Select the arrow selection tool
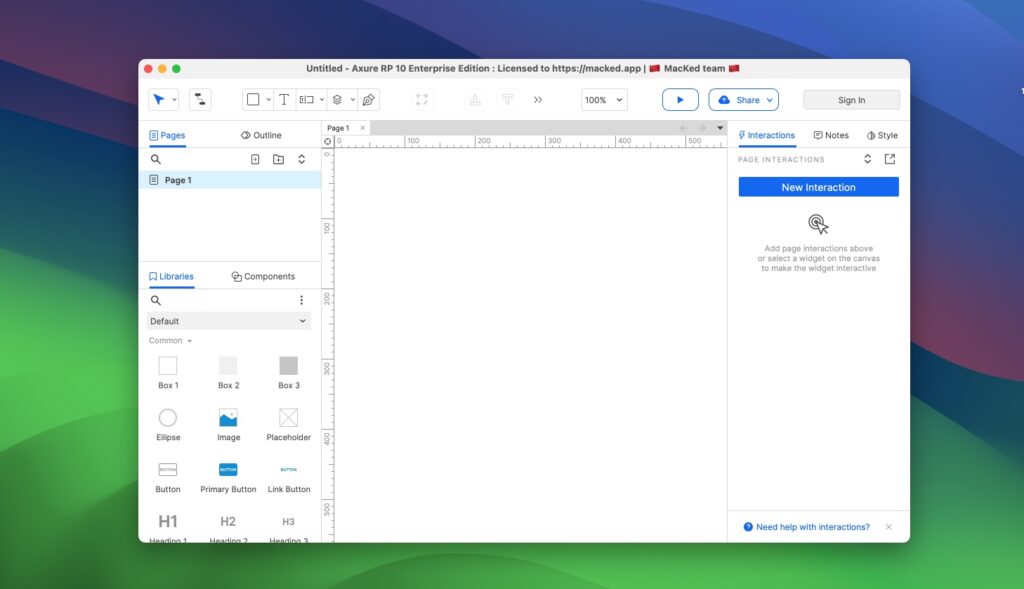Screen dimensions: 1024x589 click(158, 98)
